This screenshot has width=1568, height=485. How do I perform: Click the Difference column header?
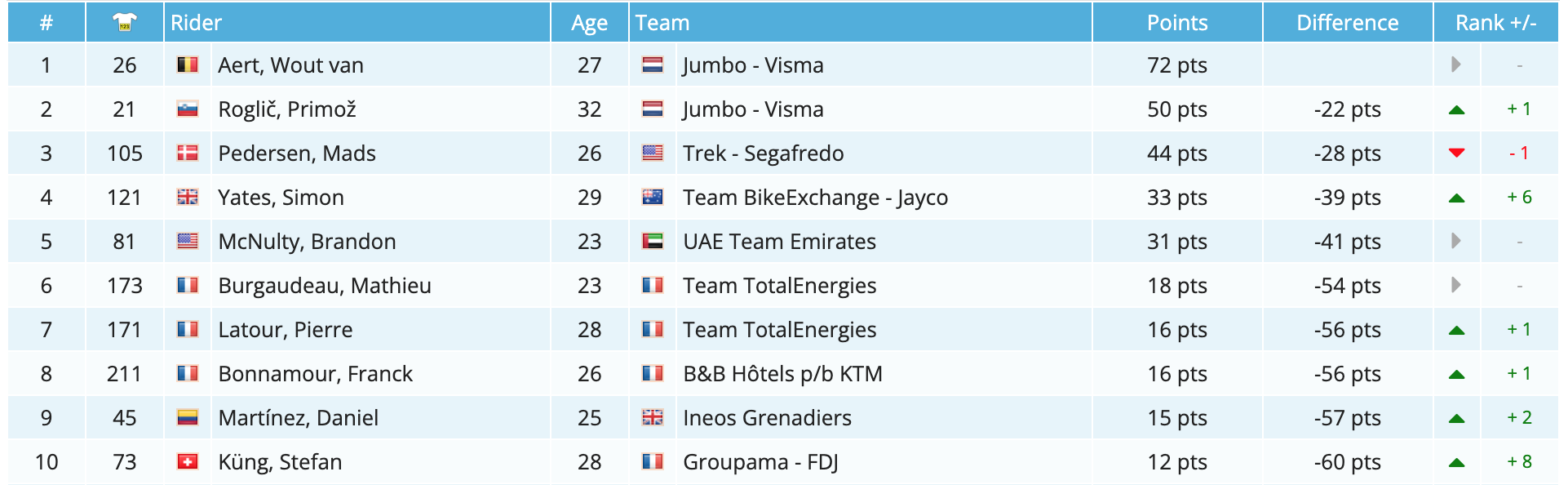click(1347, 23)
